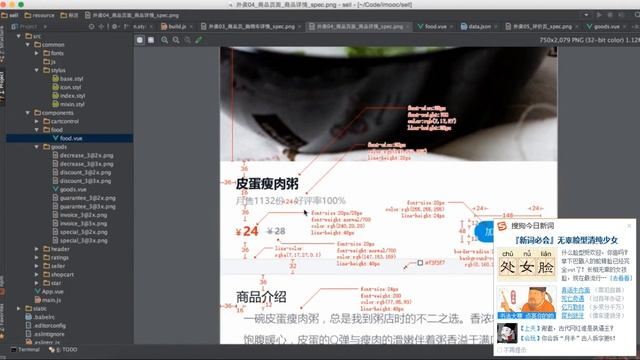Open the Sogou logo icon in popup

pyautogui.click(x=502, y=226)
